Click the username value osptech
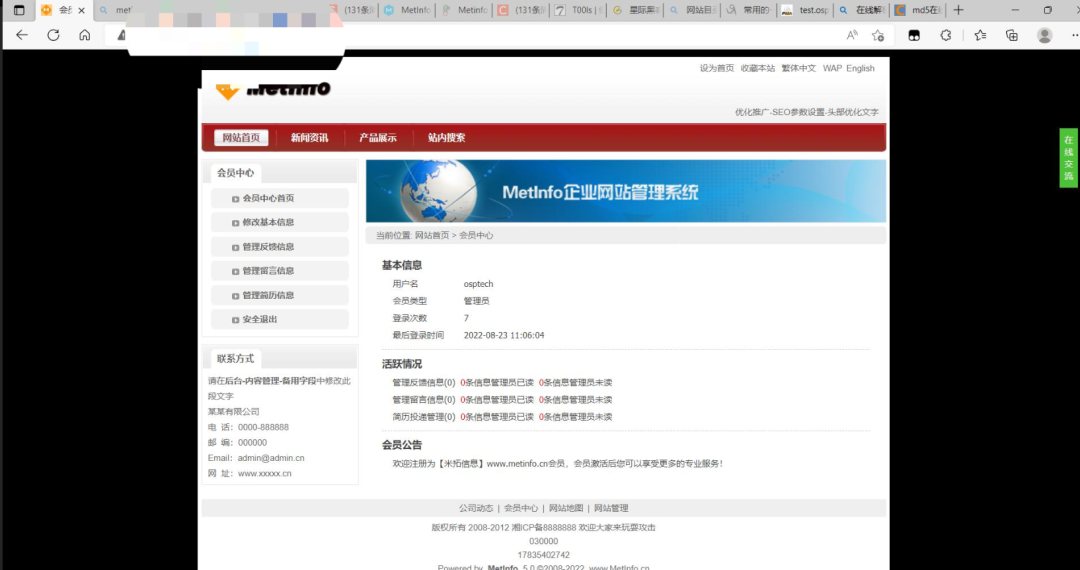1080x570 pixels. click(x=479, y=284)
